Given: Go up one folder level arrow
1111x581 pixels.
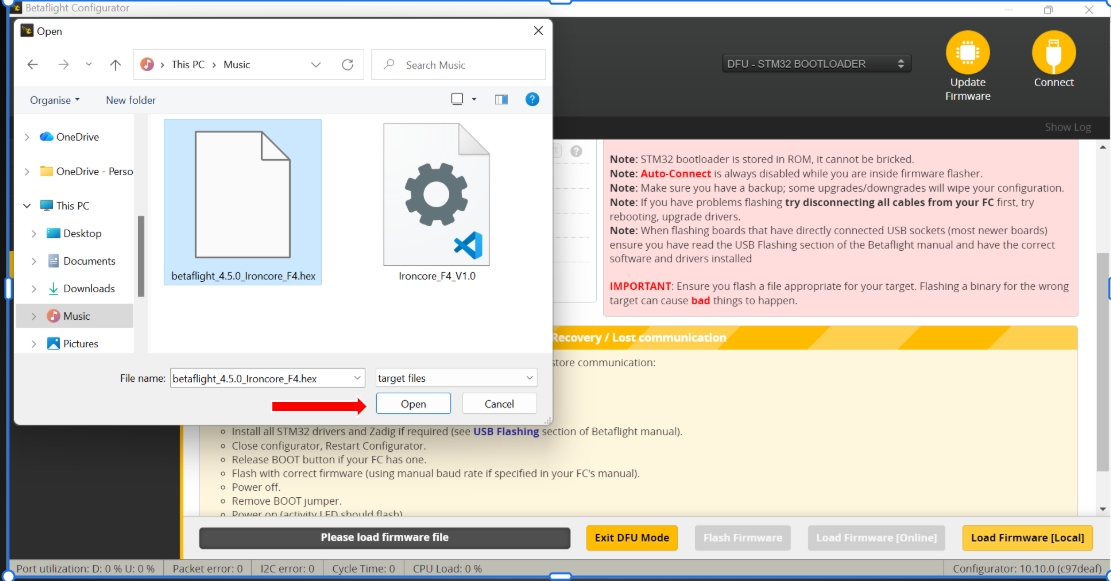Looking at the screenshot, I should pos(115,65).
